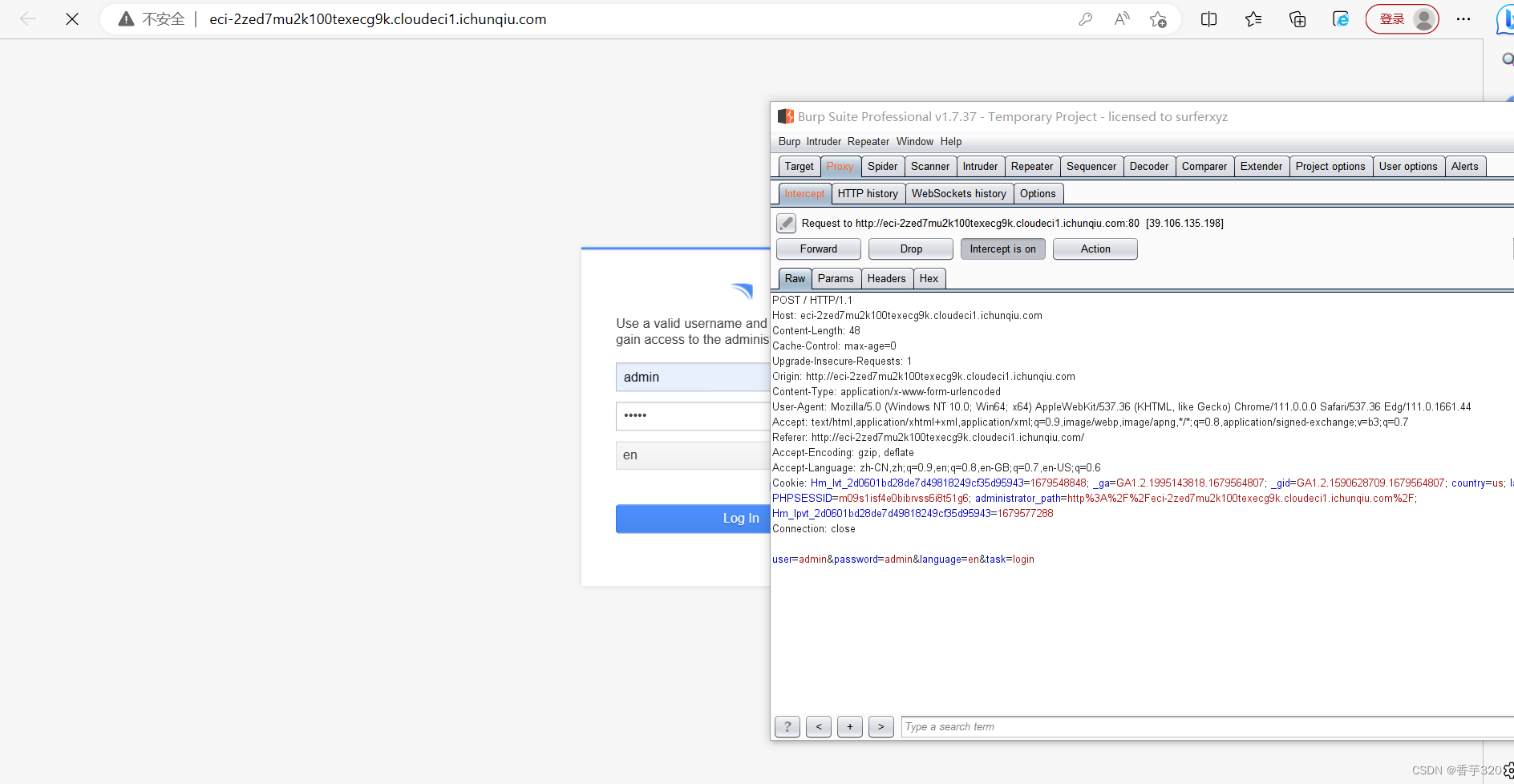Click the password field on login page
This screenshot has width=1514, height=784.
[x=693, y=416]
